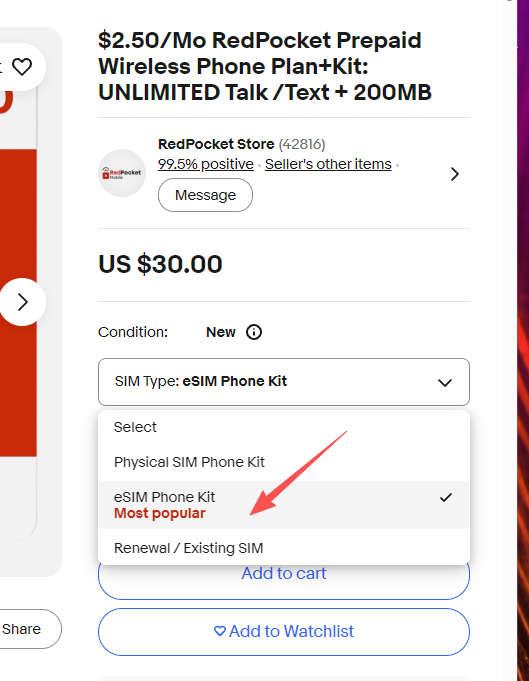Choose the Select placeholder option
Screen dimensions: 529x681
pyautogui.click(x=284, y=427)
